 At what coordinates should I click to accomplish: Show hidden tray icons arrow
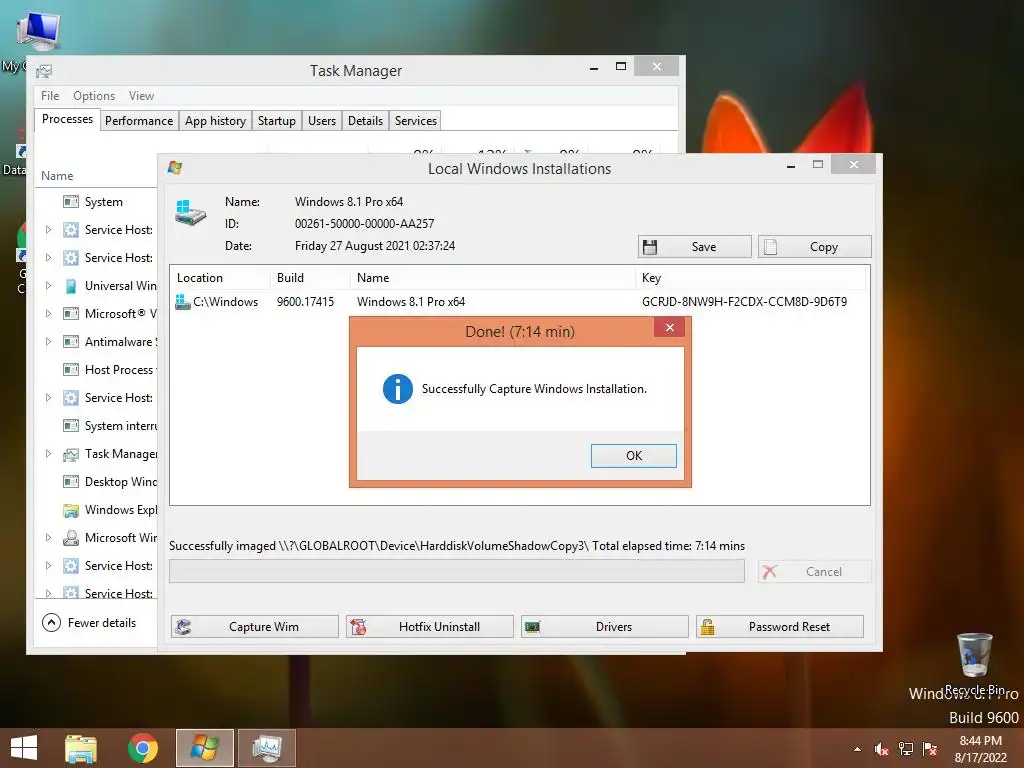click(857, 749)
